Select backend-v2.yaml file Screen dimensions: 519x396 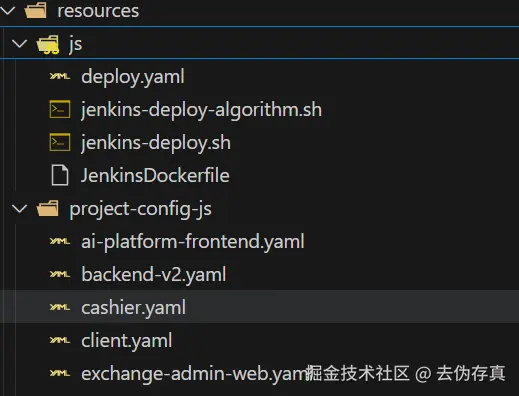[x=154, y=275]
